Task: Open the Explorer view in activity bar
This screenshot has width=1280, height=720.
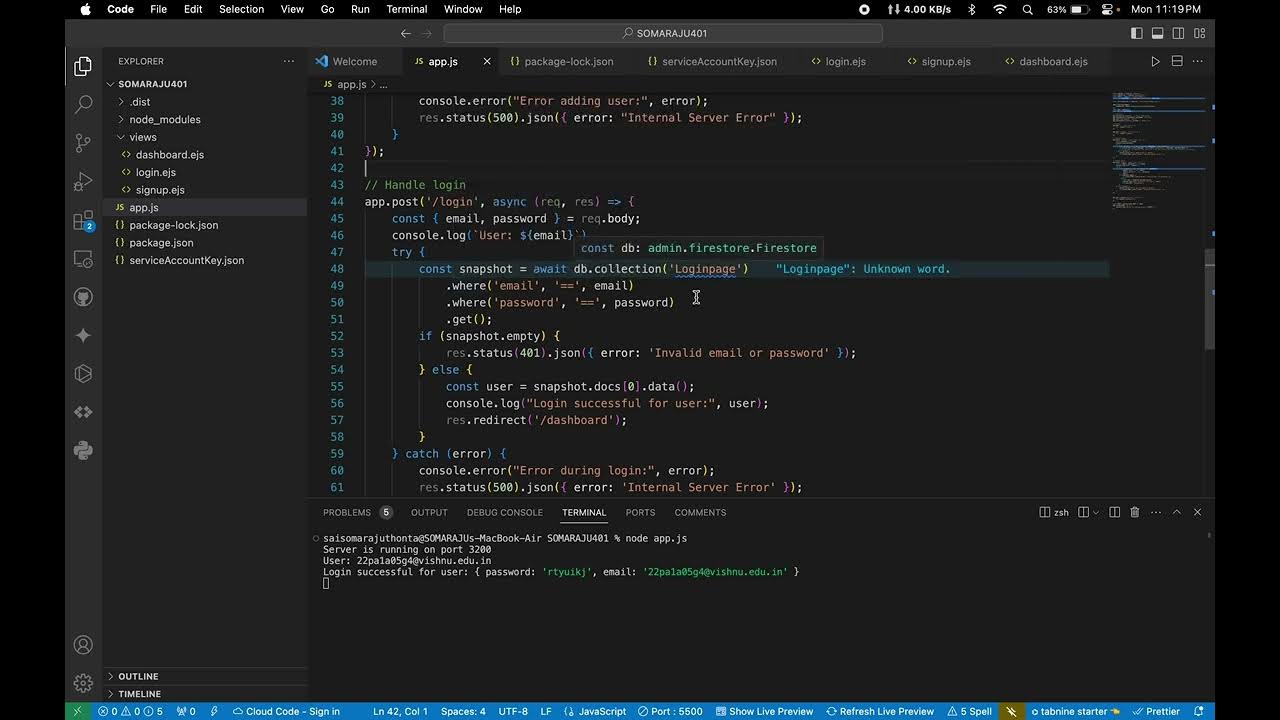Action: (x=83, y=68)
